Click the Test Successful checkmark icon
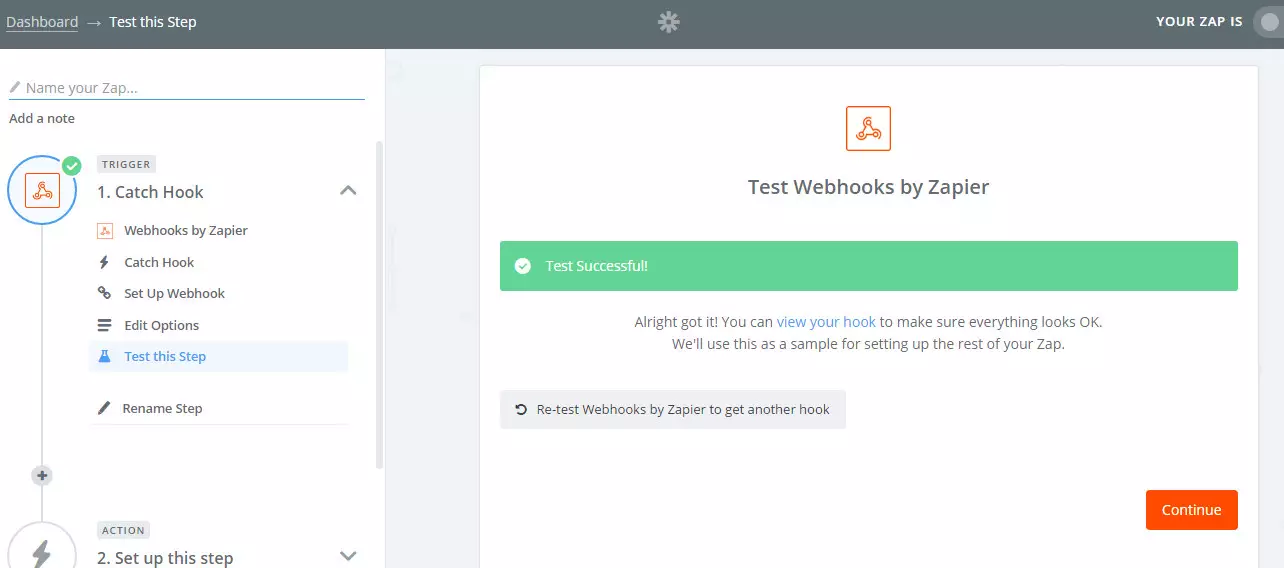The width and height of the screenshot is (1284, 568). pos(522,266)
